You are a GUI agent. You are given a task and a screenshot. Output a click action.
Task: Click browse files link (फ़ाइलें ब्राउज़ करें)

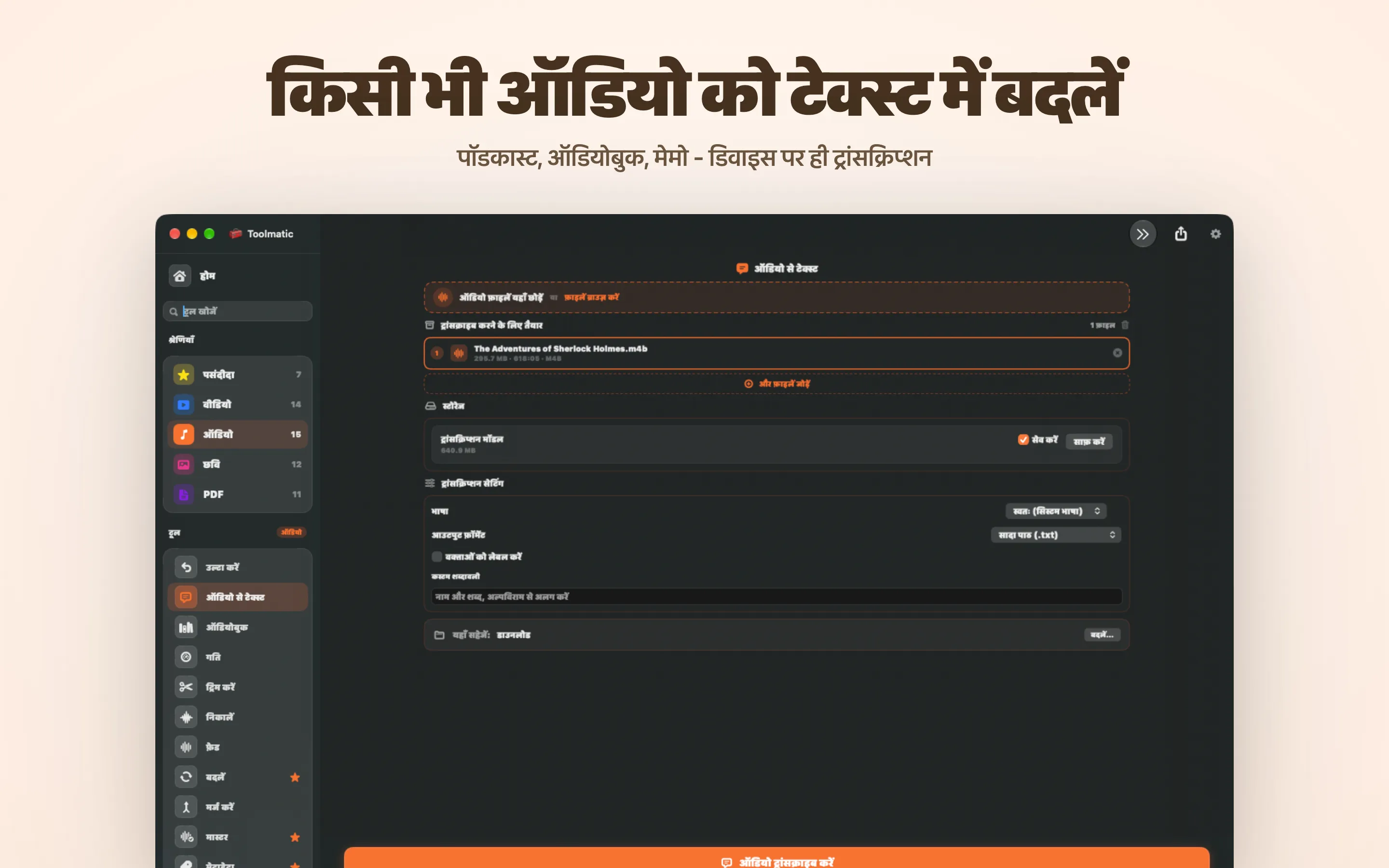pos(591,298)
